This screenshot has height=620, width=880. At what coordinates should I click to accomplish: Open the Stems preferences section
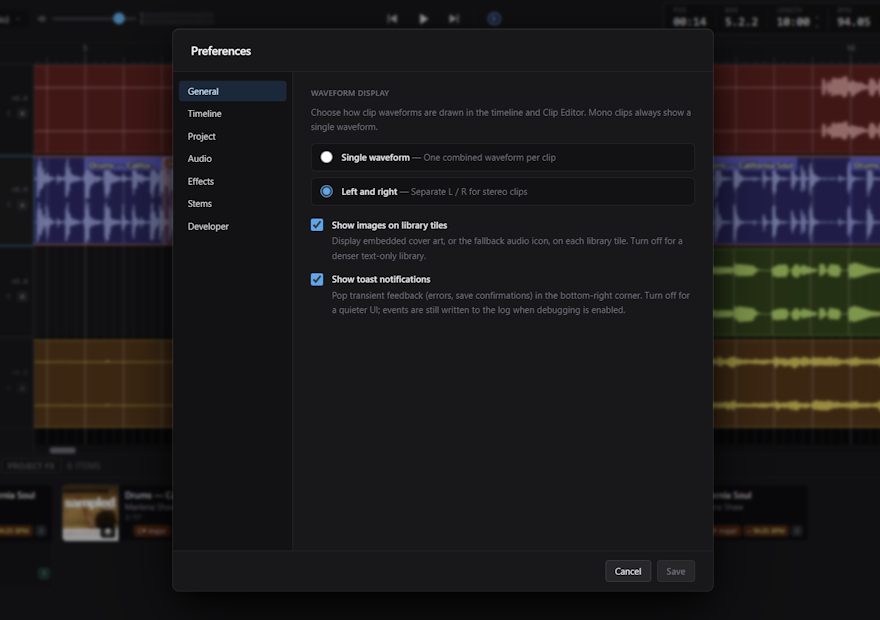(x=232, y=204)
